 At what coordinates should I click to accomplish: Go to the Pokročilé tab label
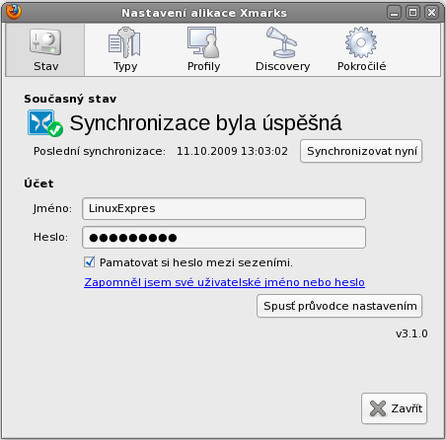tap(361, 66)
